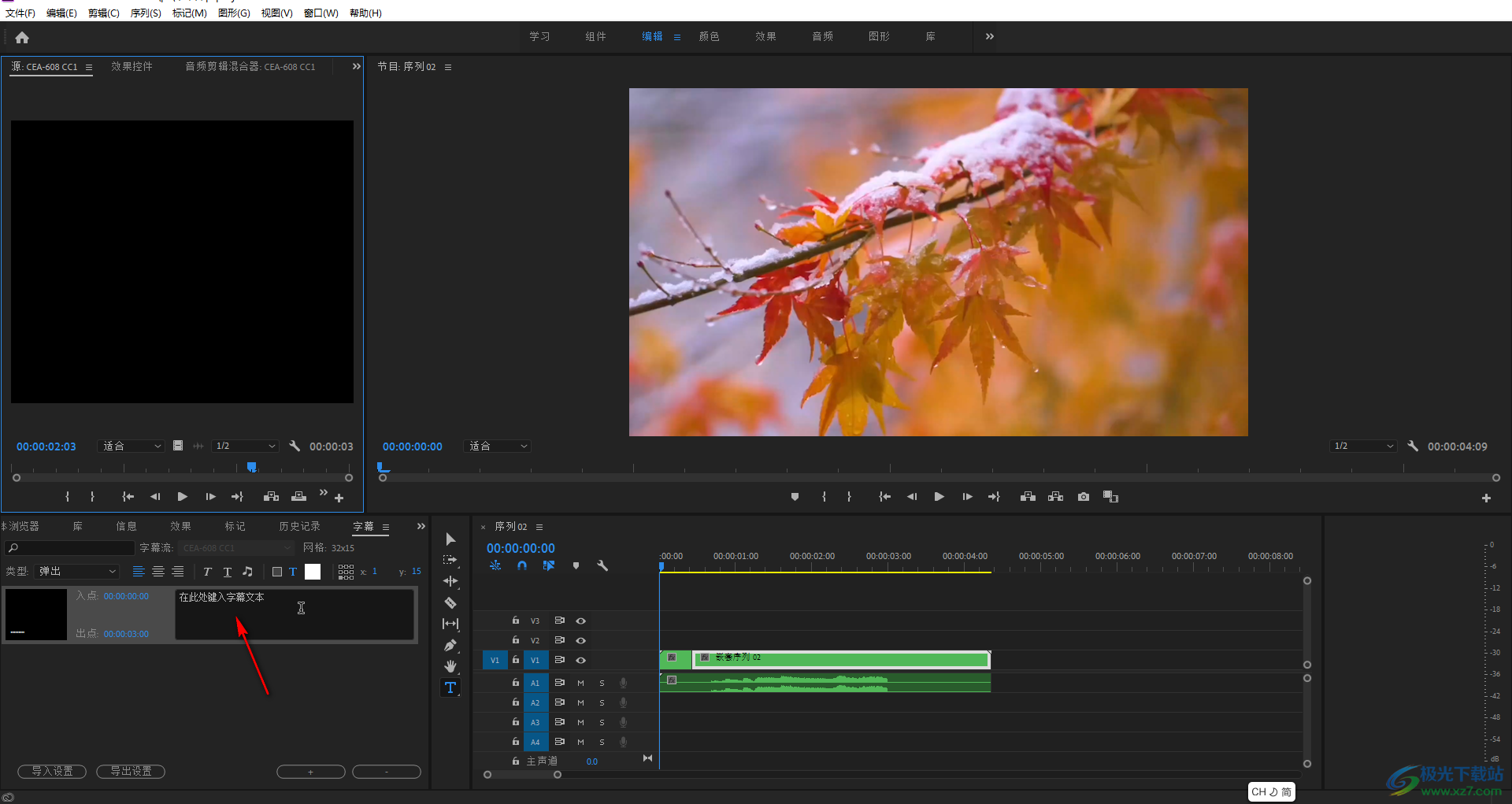Viewport: 1512px width, 804px height.
Task: Switch to 效果控件 tab
Action: coord(132,66)
